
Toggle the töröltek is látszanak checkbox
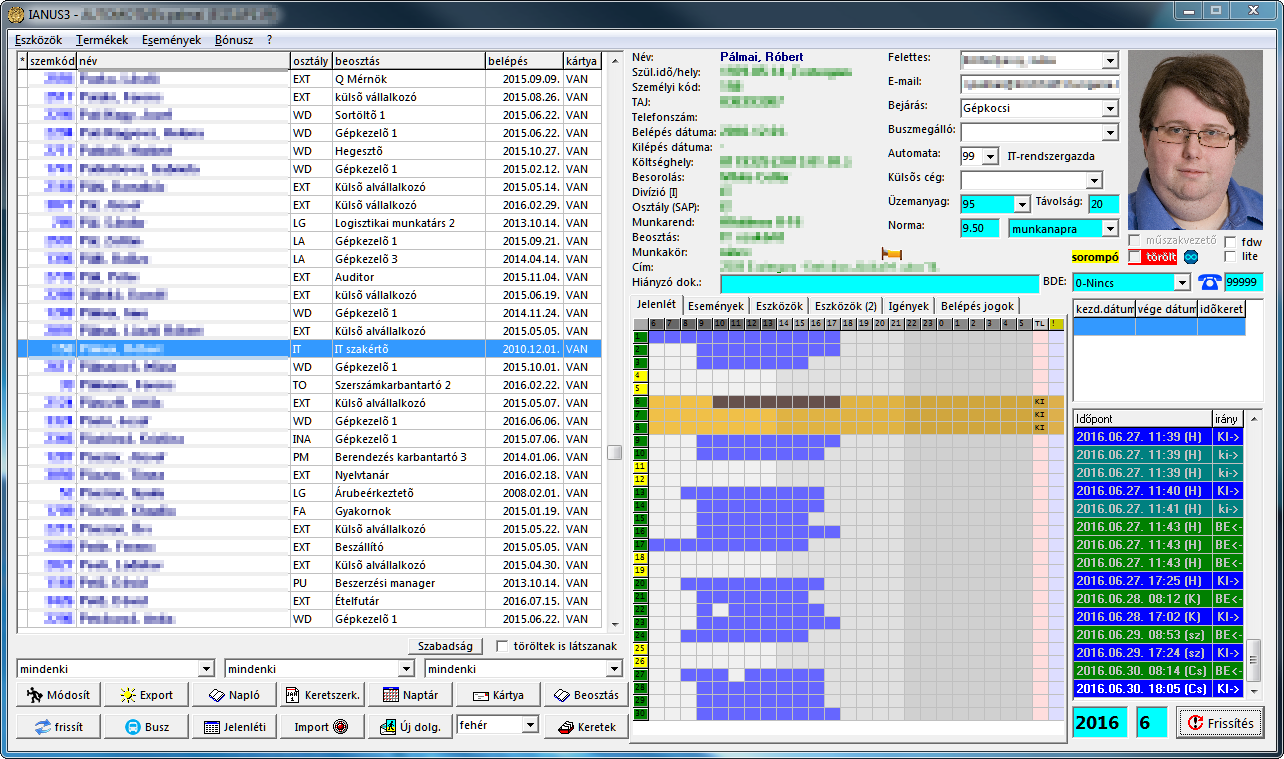coord(503,646)
